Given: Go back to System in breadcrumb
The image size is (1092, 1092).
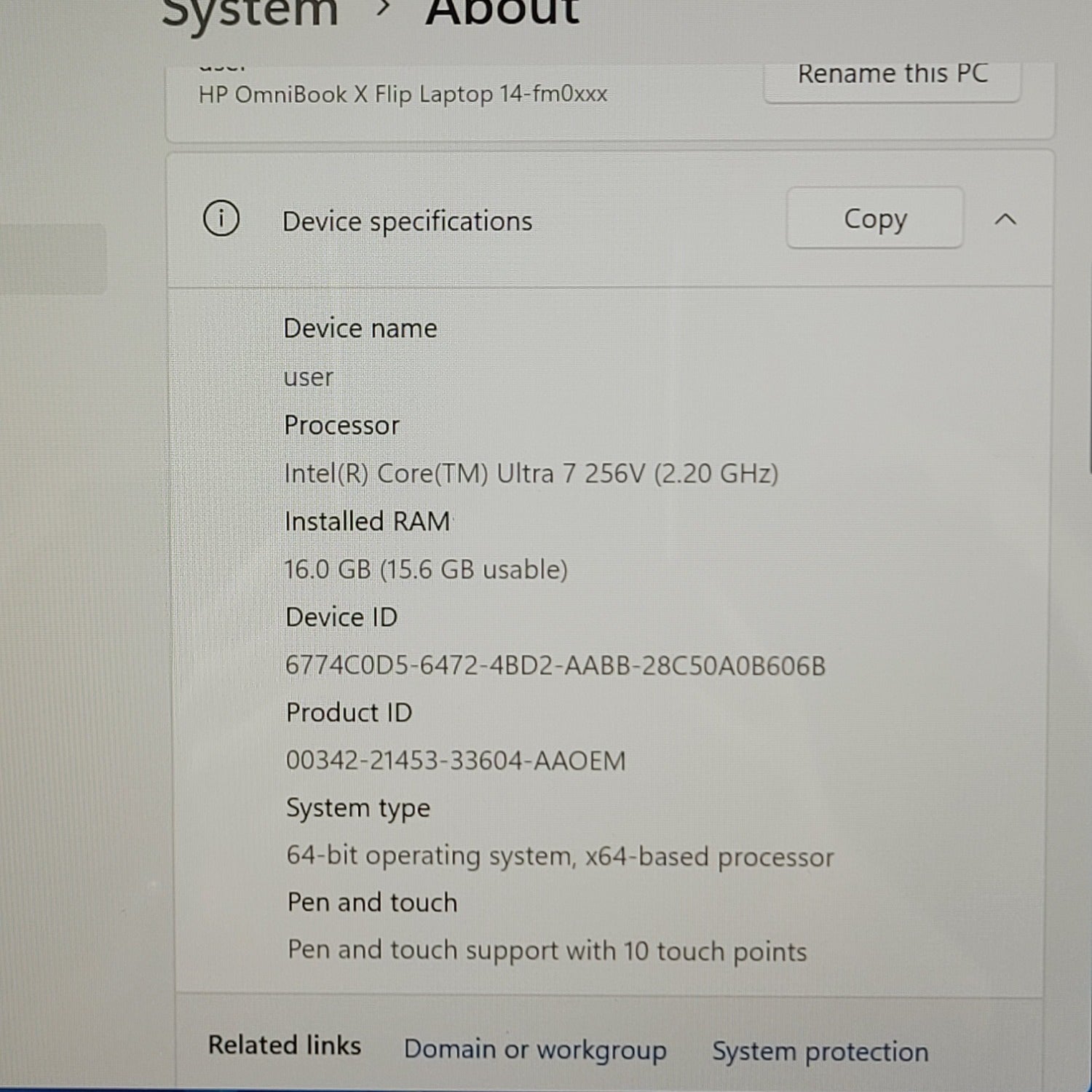Looking at the screenshot, I should click(x=250, y=13).
